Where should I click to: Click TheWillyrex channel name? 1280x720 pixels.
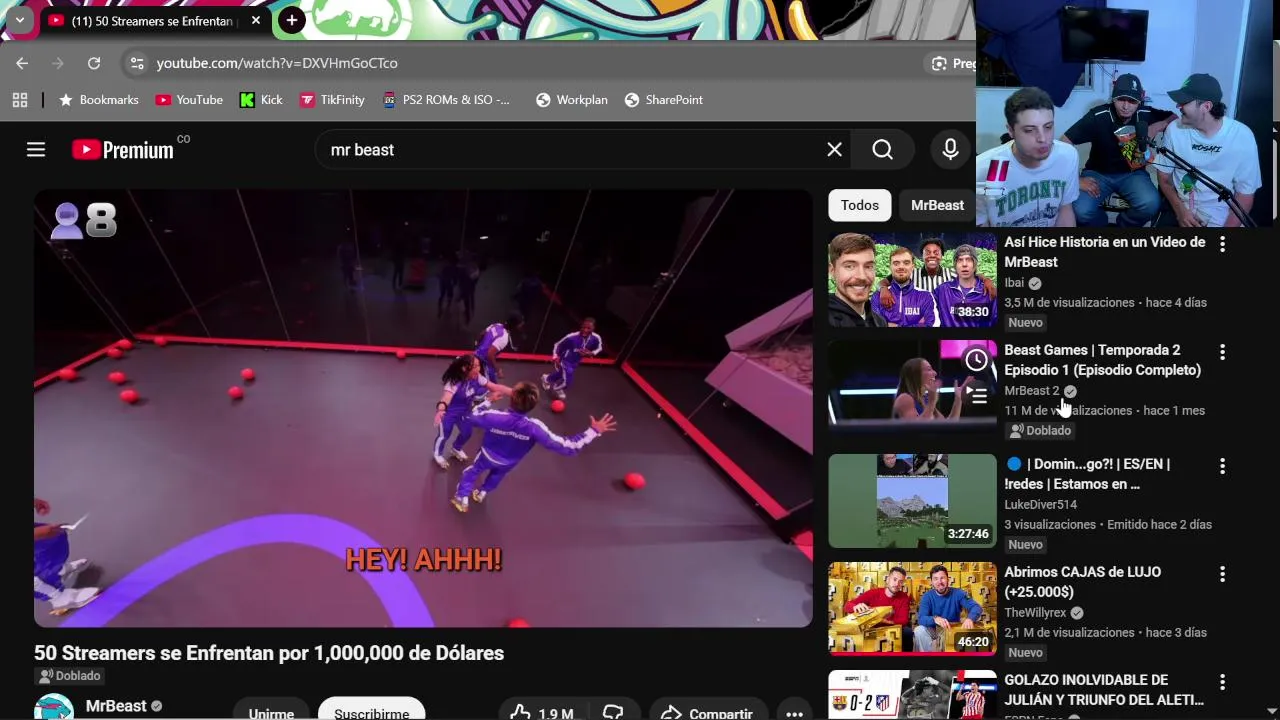click(x=1035, y=613)
